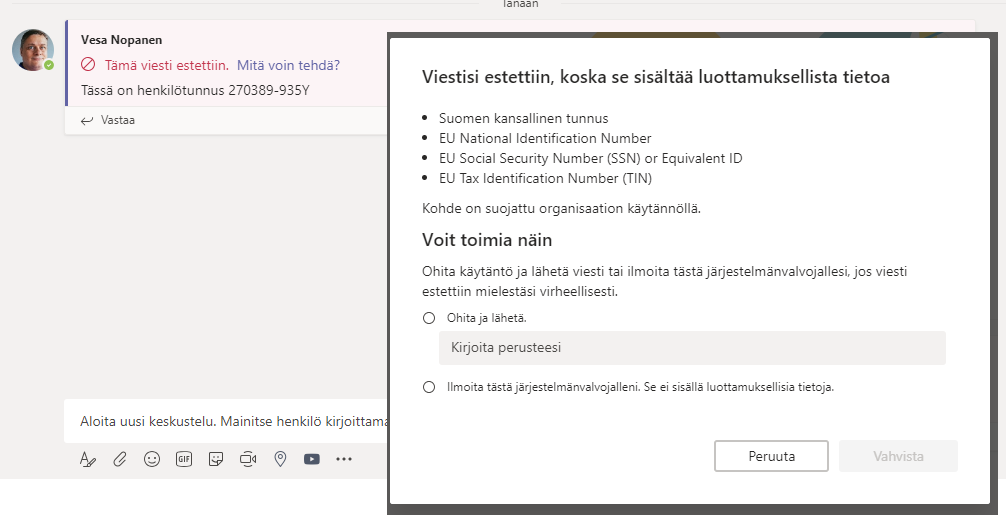Click Vesa Nopanen's profile avatar
This screenshot has width=1006, height=515.
pos(32,50)
